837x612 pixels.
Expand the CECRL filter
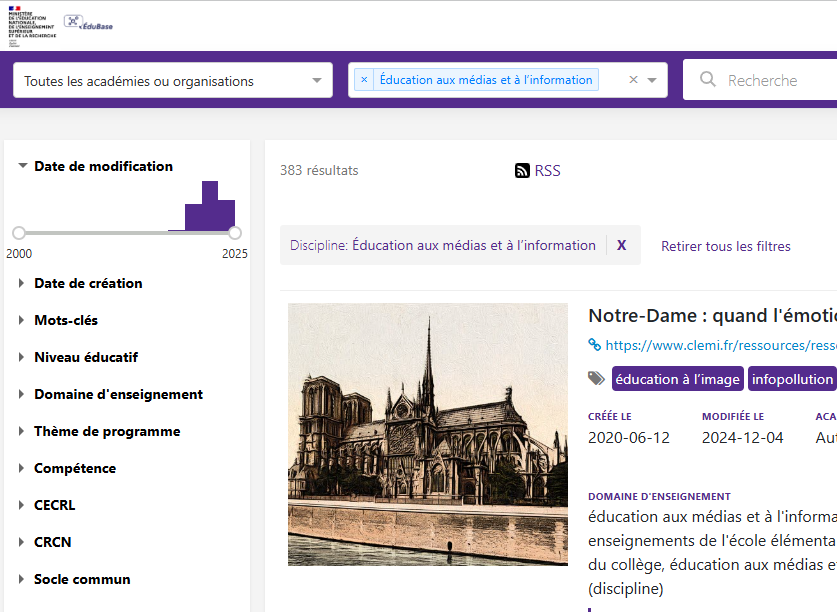[x=21, y=505]
